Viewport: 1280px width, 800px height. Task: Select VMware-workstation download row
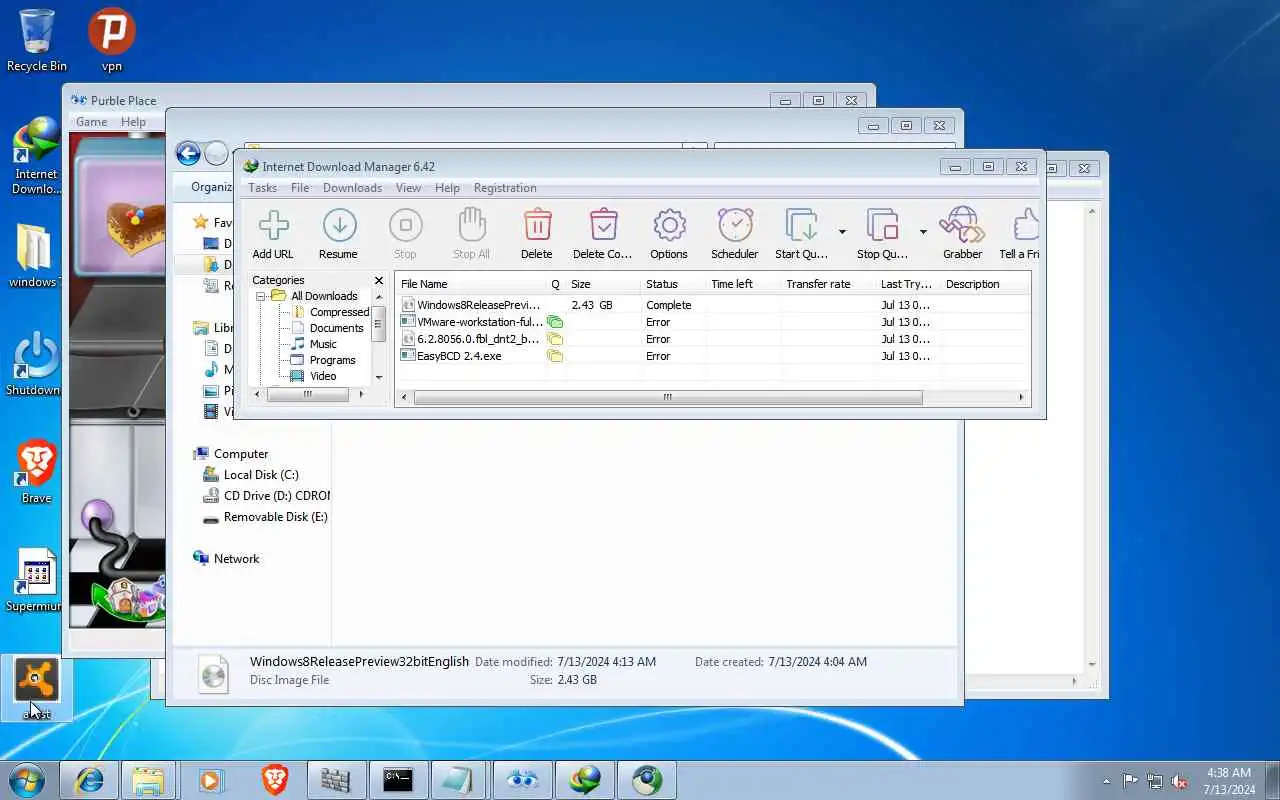[714, 322]
